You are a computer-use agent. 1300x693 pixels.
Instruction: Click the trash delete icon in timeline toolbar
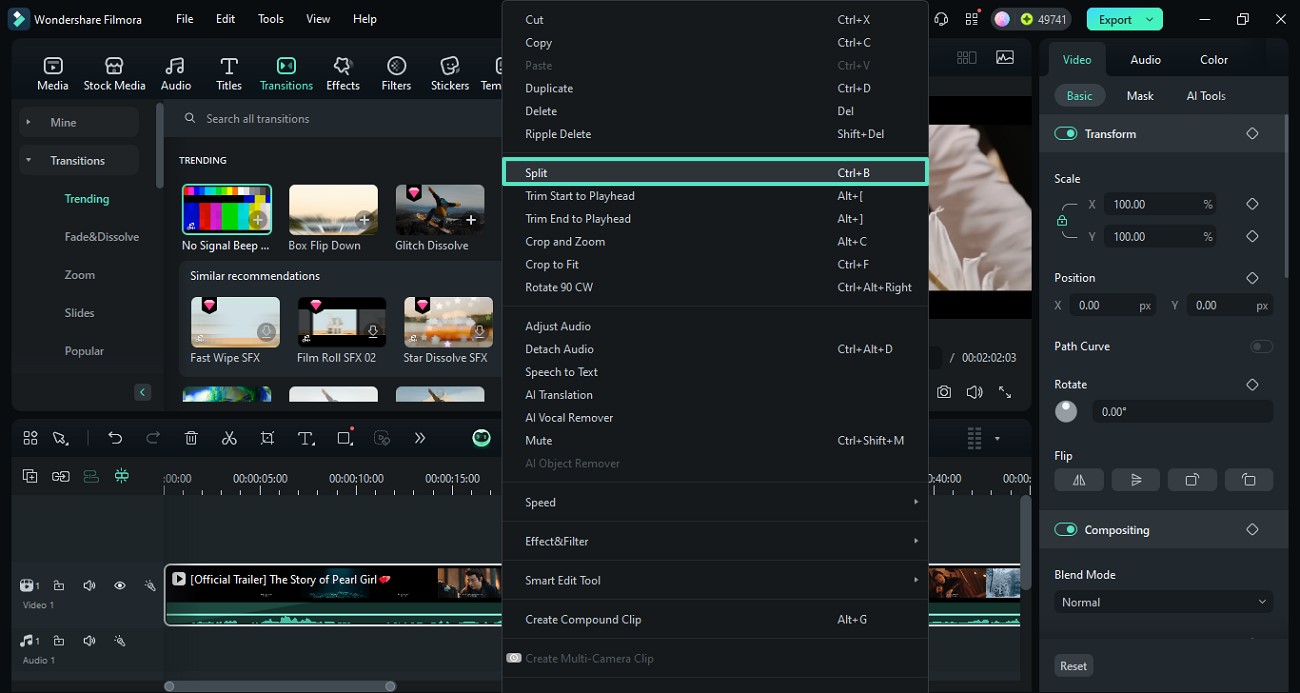191,438
